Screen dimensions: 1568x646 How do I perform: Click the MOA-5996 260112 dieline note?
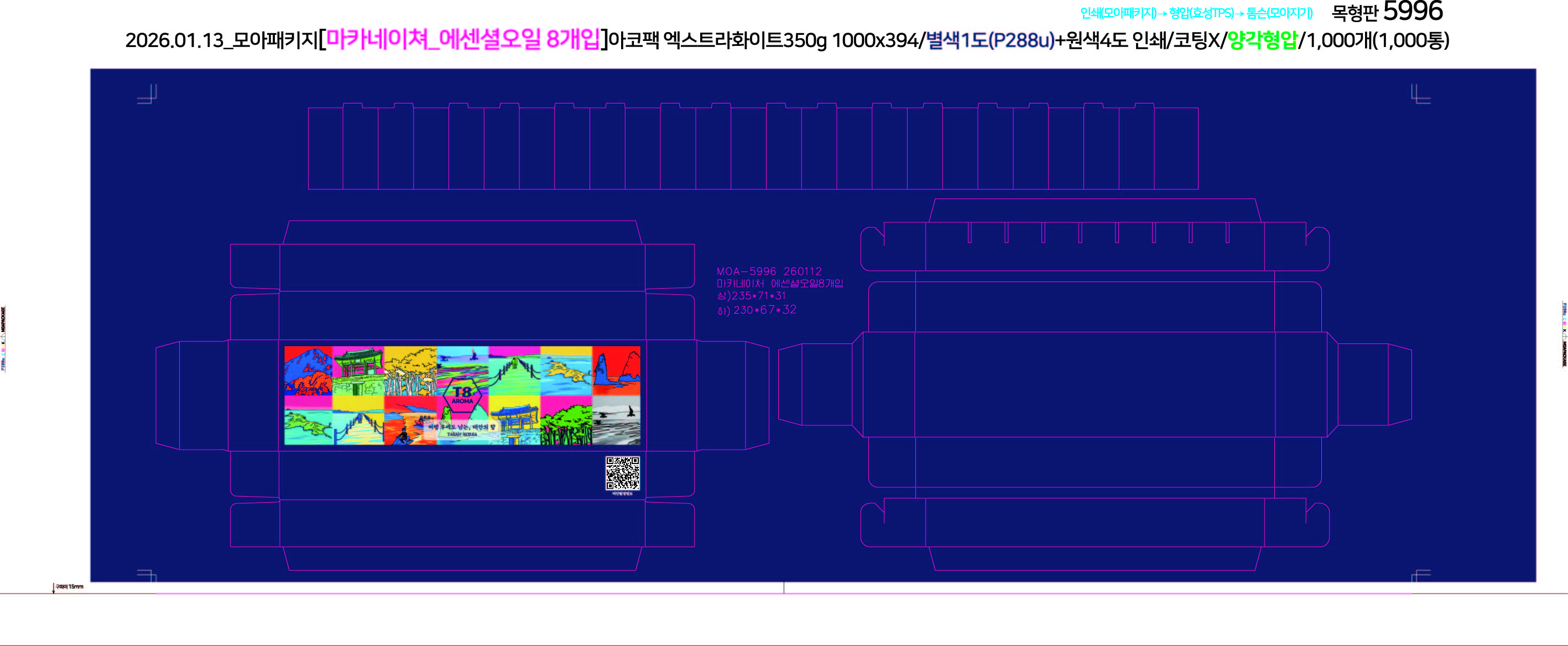pos(769,272)
